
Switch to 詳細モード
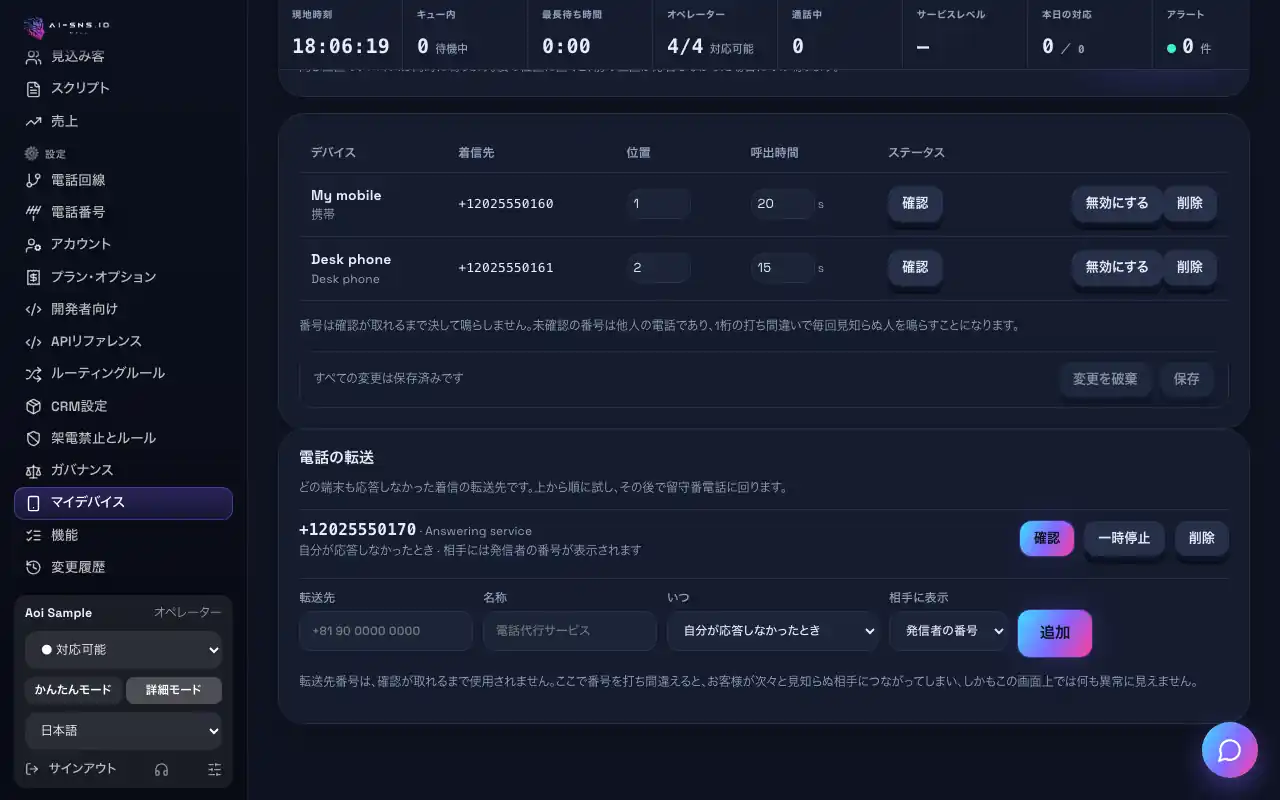point(174,690)
